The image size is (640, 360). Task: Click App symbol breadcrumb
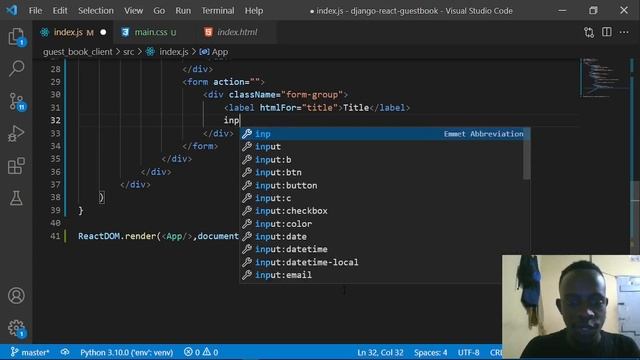(220, 52)
